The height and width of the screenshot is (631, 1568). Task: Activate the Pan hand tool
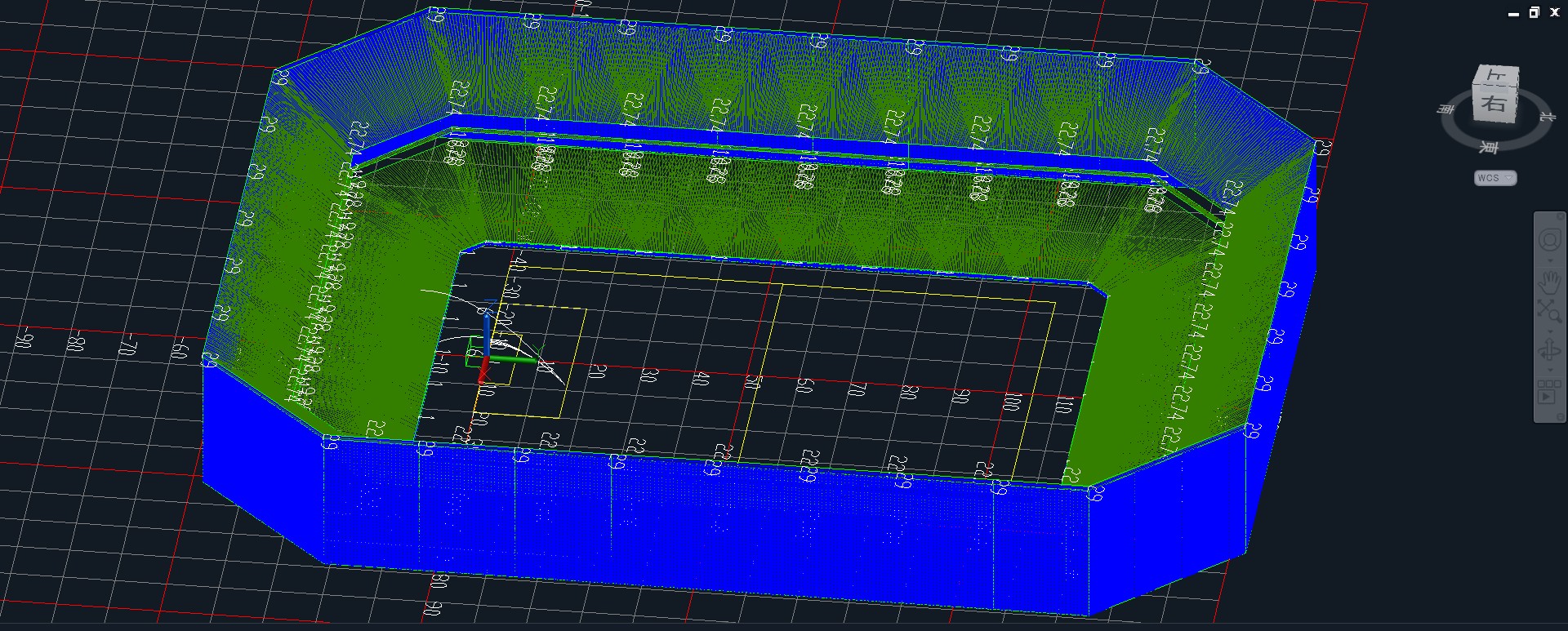(1549, 284)
